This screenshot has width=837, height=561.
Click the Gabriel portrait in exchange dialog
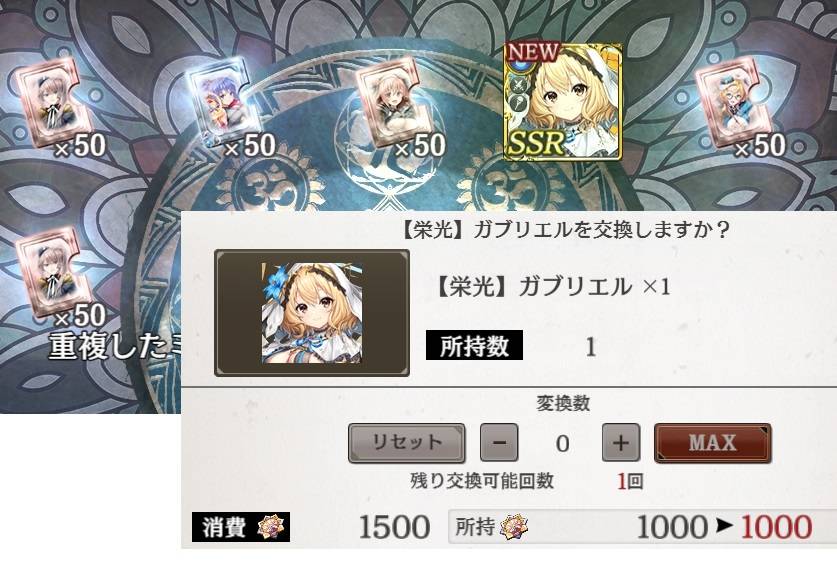point(312,313)
